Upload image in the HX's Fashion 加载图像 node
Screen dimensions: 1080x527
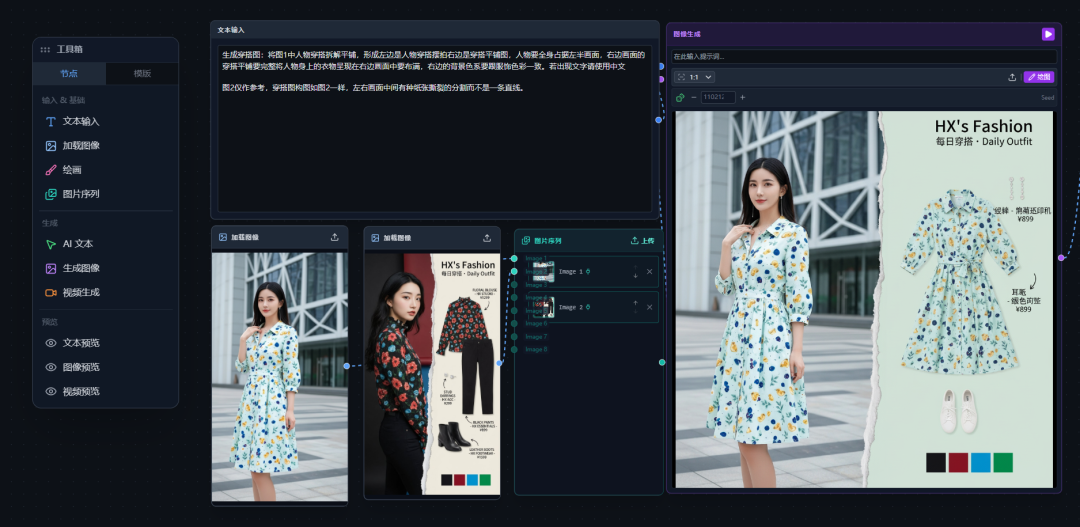(487, 238)
